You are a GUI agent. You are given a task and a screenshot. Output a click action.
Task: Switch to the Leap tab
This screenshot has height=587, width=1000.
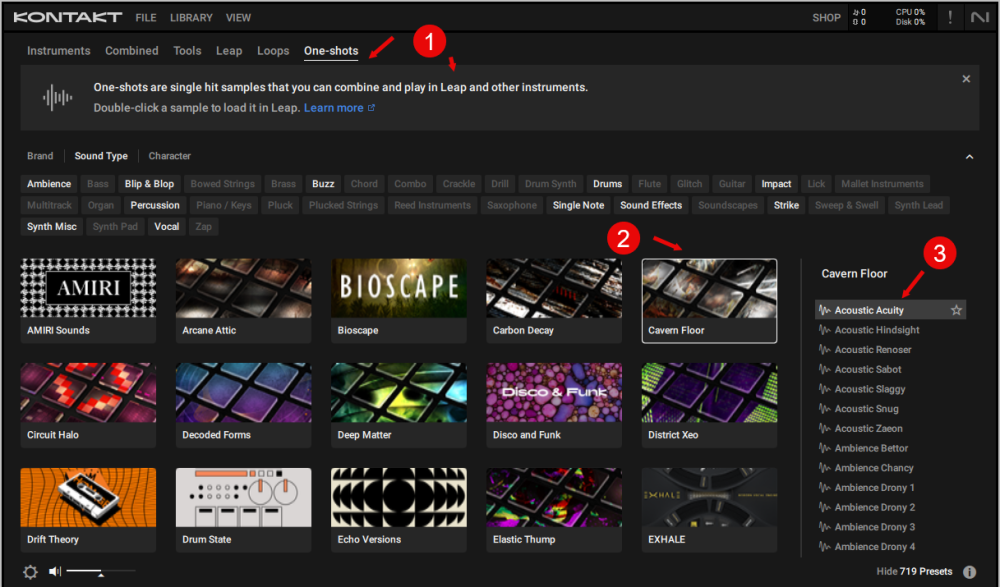click(x=229, y=50)
